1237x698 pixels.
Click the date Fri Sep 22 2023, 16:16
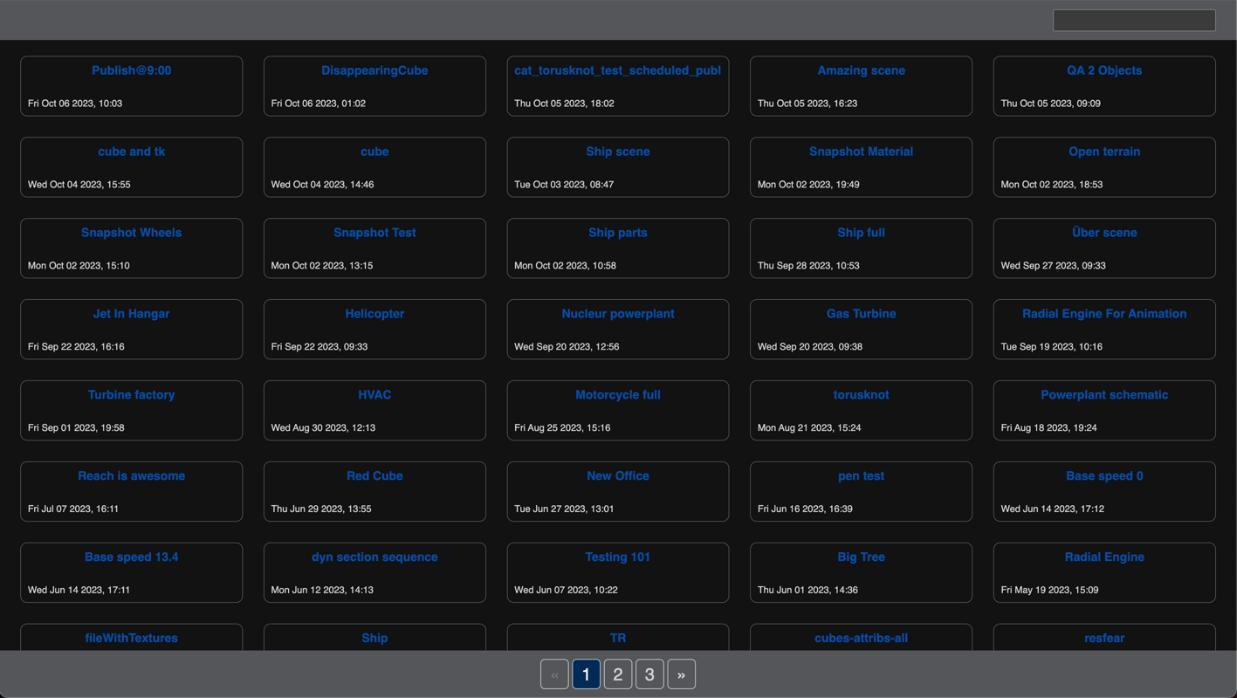click(76, 346)
